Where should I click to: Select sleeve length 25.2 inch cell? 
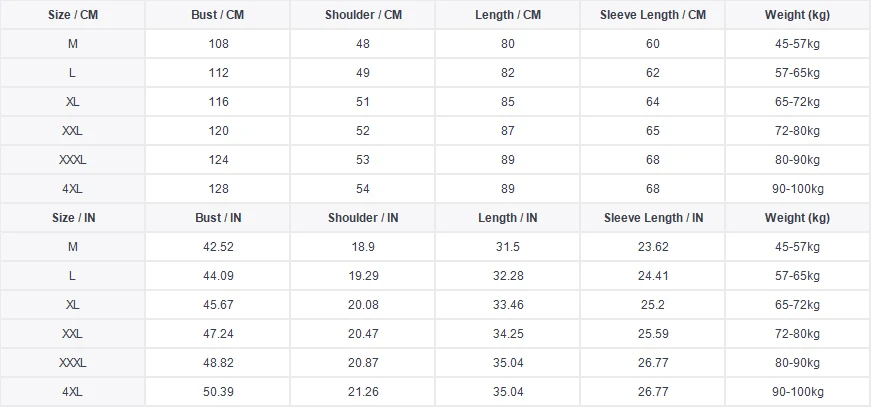tap(653, 305)
